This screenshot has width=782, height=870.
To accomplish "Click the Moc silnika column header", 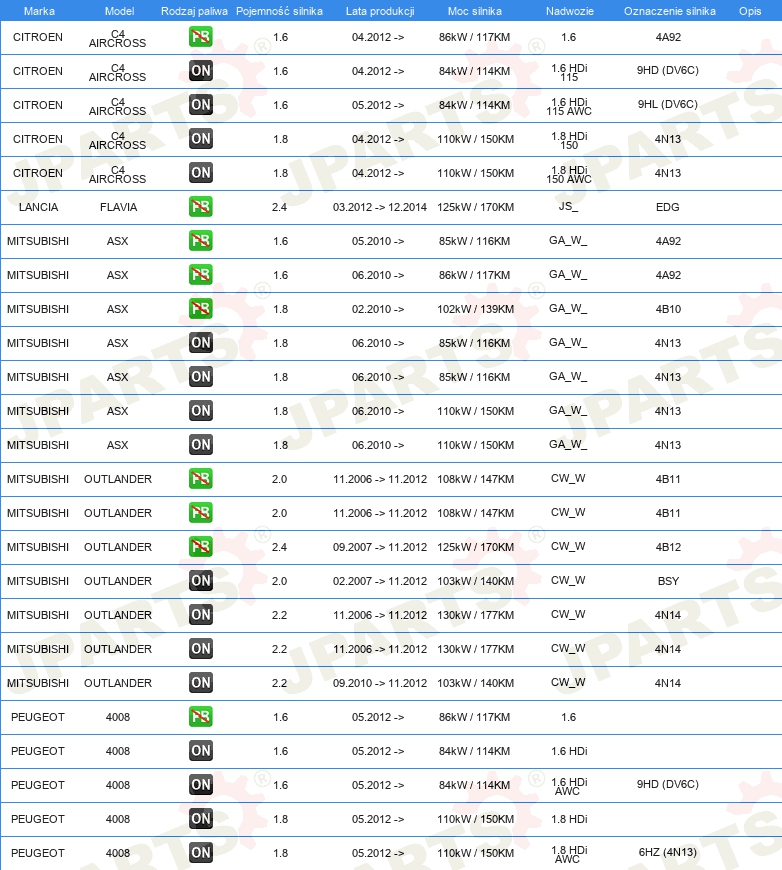I will [475, 11].
